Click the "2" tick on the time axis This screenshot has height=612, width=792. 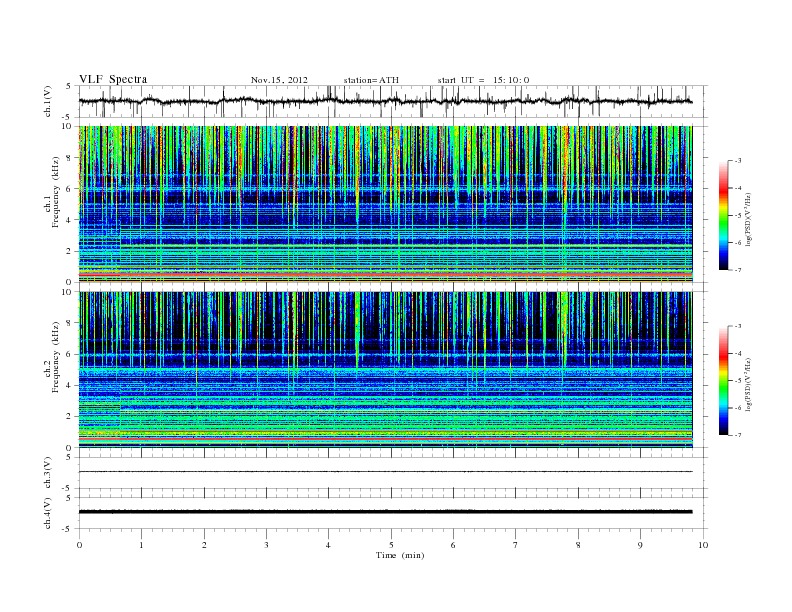204,545
